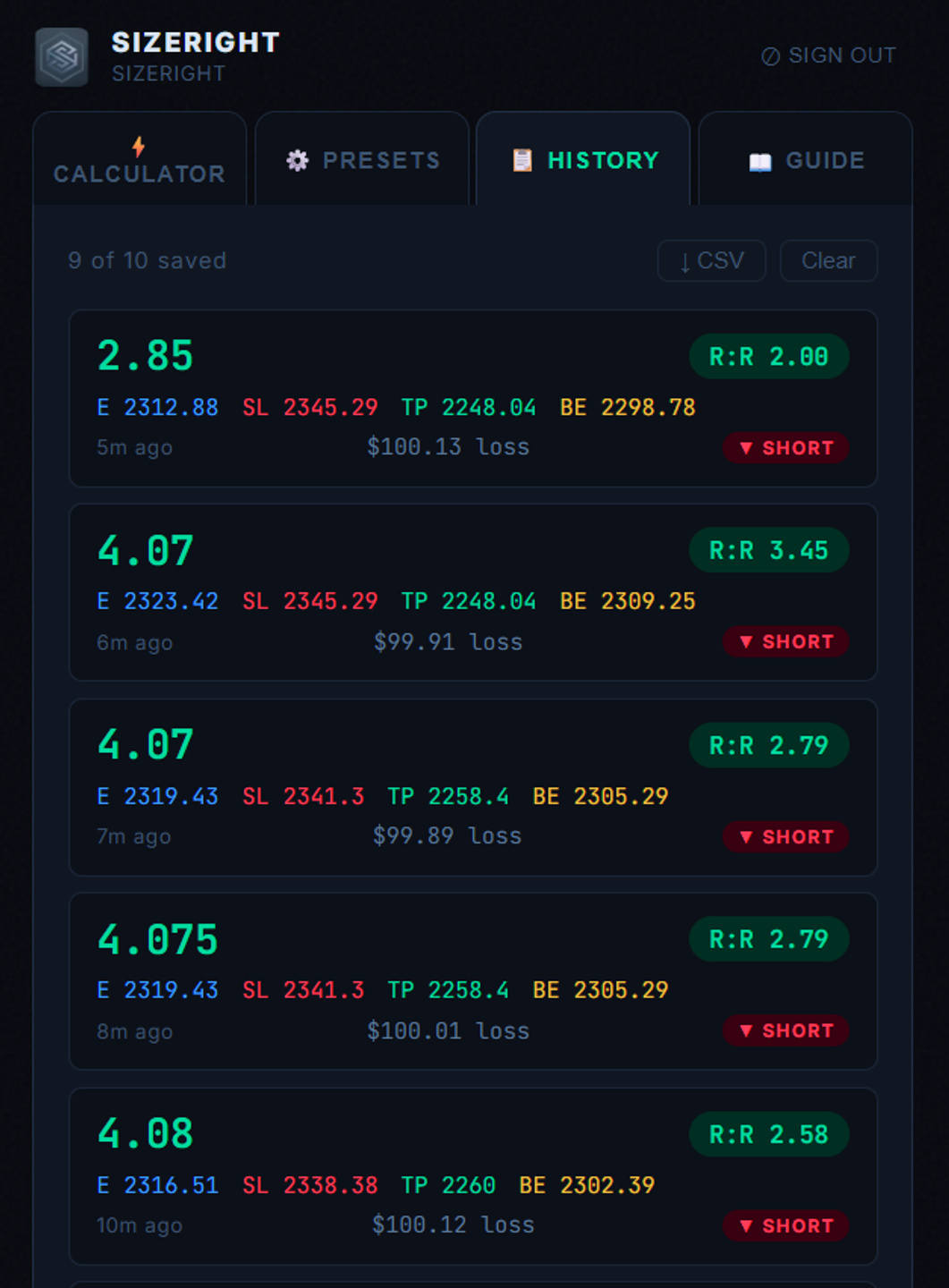This screenshot has height=1288, width=949.
Task: Click the '6m ago' timestamp
Action: coord(134,642)
